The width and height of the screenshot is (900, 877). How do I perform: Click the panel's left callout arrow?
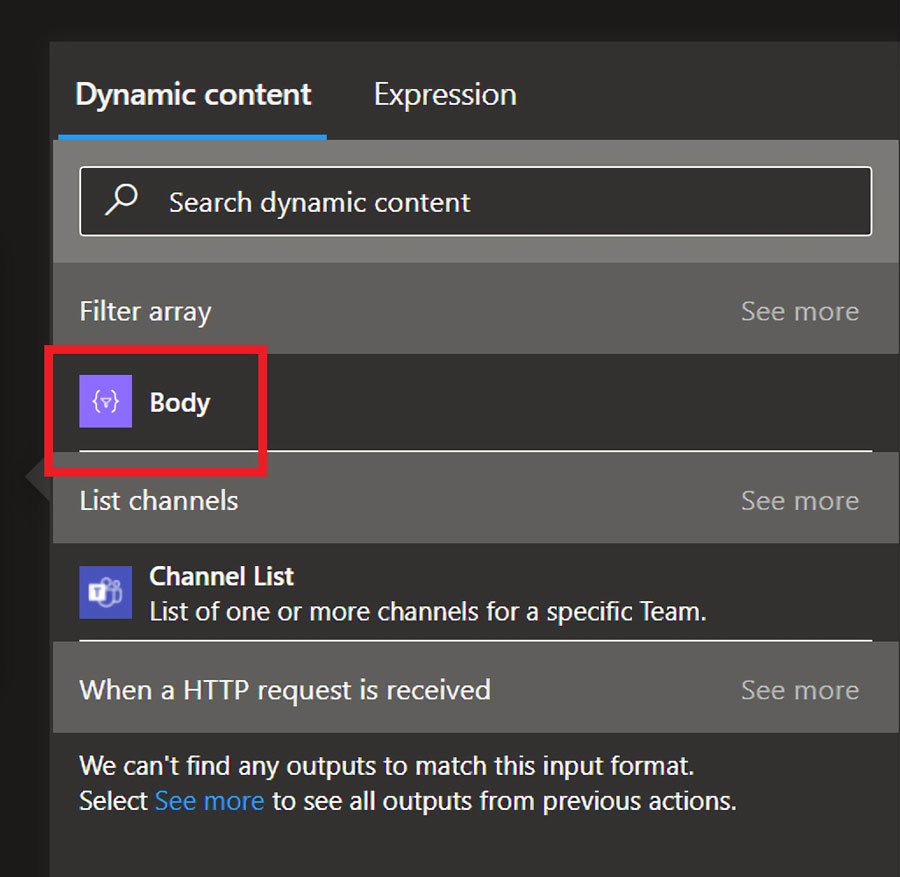38,480
